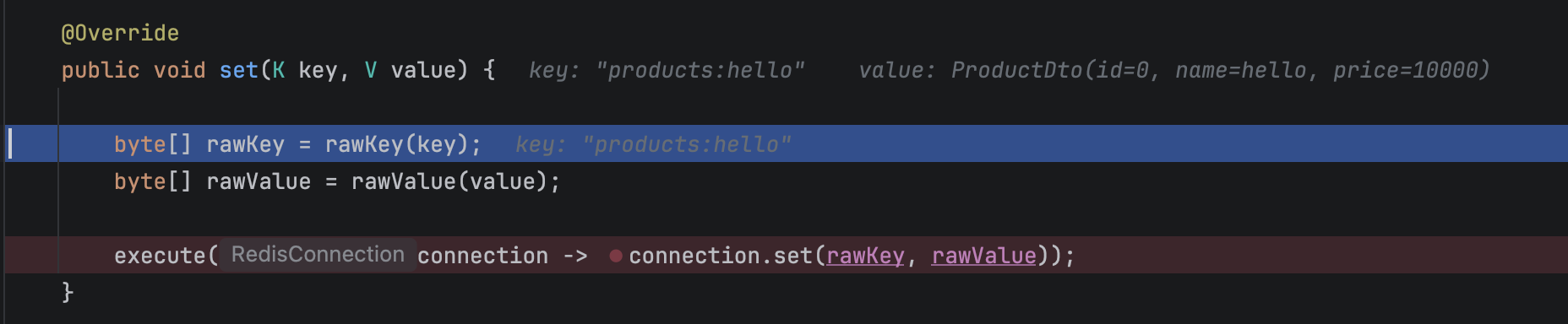Click the debug hint on the highlighted execution line
The width and height of the screenshot is (1568, 324).
point(653,144)
